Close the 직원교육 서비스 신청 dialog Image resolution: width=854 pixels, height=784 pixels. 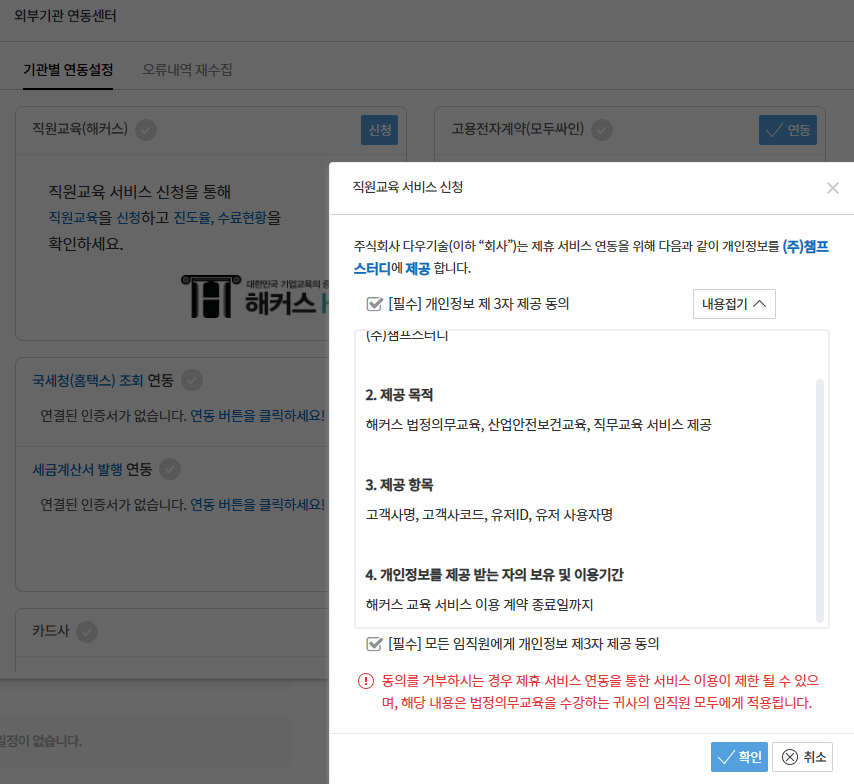[832, 188]
